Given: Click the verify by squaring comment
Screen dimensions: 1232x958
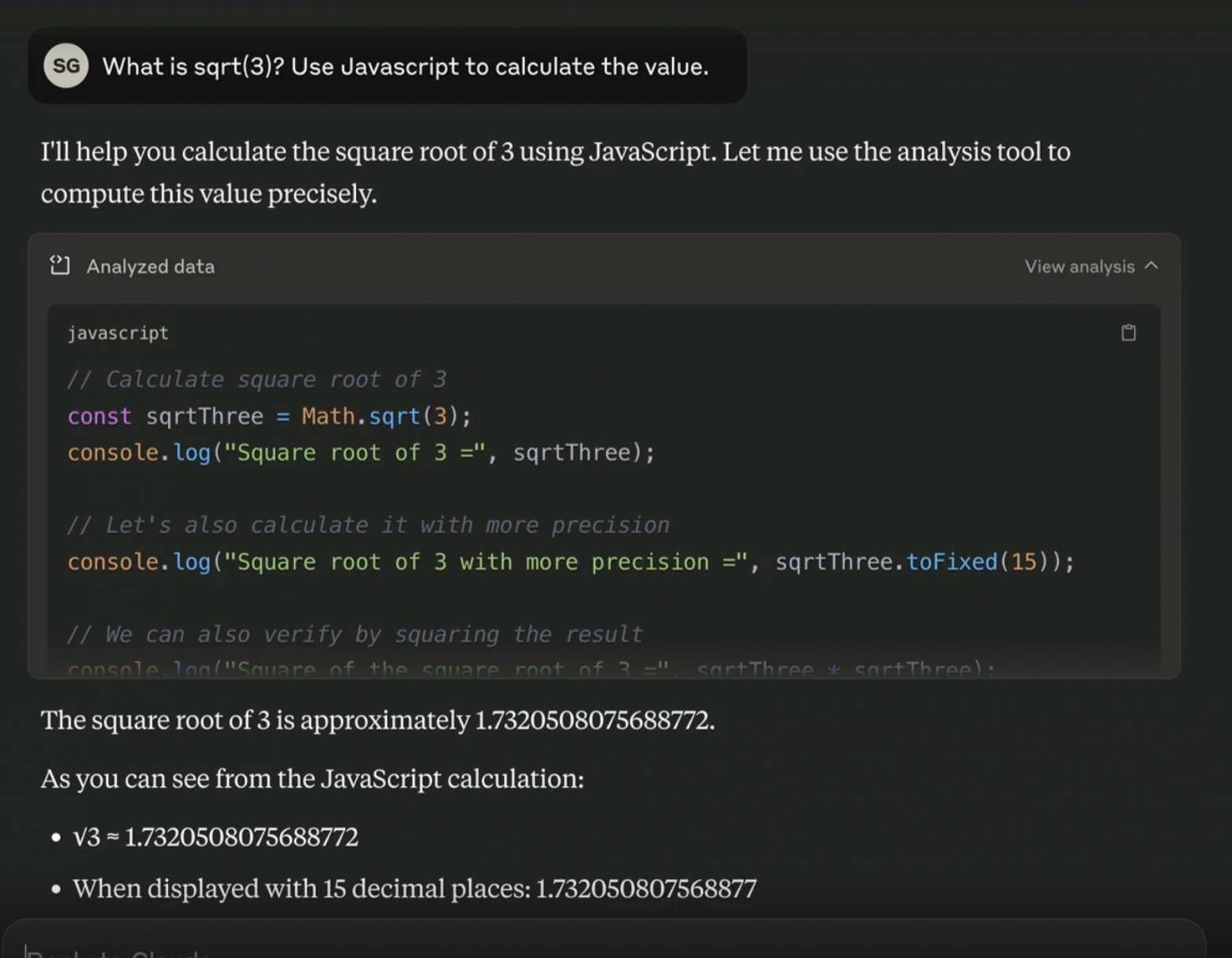Looking at the screenshot, I should [355, 634].
